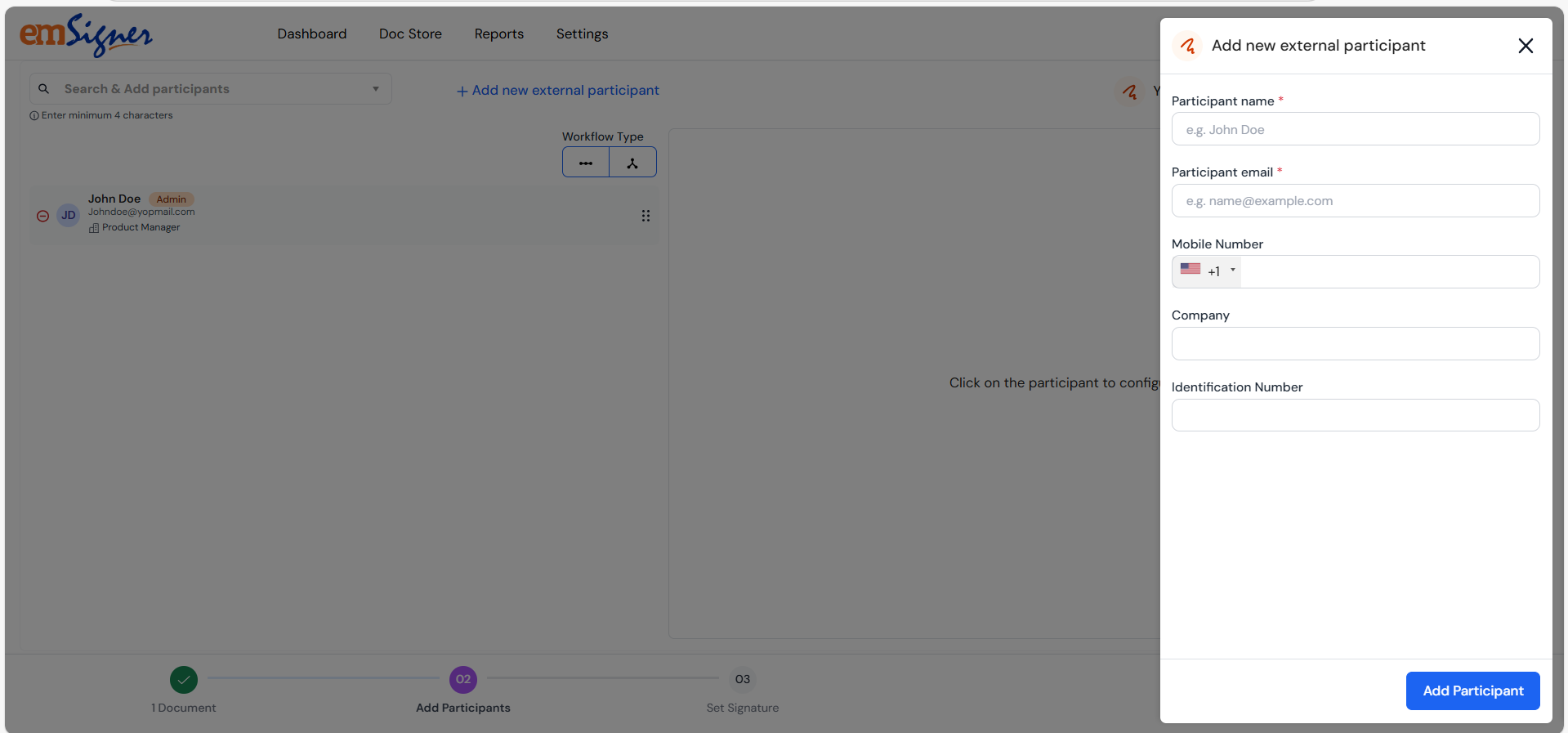Open the country code dropdown
The image size is (1568, 733).
pos(1207,271)
